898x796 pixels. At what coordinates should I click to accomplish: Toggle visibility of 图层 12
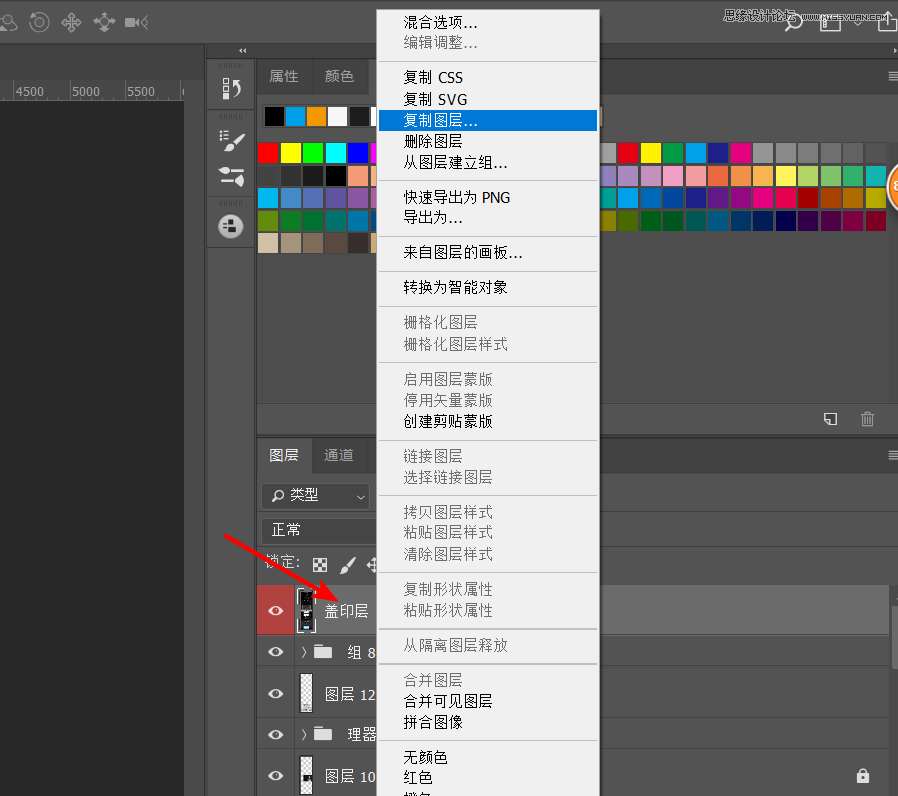point(276,694)
